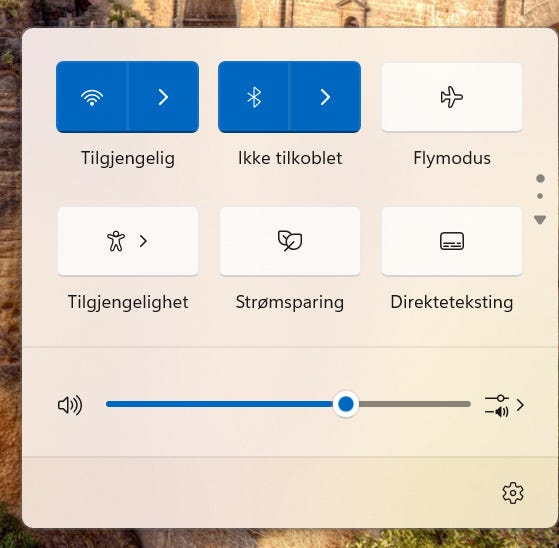The image size is (559, 548).
Task: Click the Direkteteksting text label
Action: (x=452, y=302)
